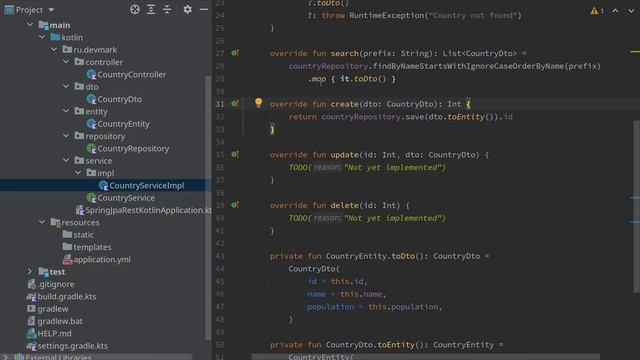Go to next highlighted error arrow
This screenshot has height=360, width=640.
pyautogui.click(x=631, y=11)
